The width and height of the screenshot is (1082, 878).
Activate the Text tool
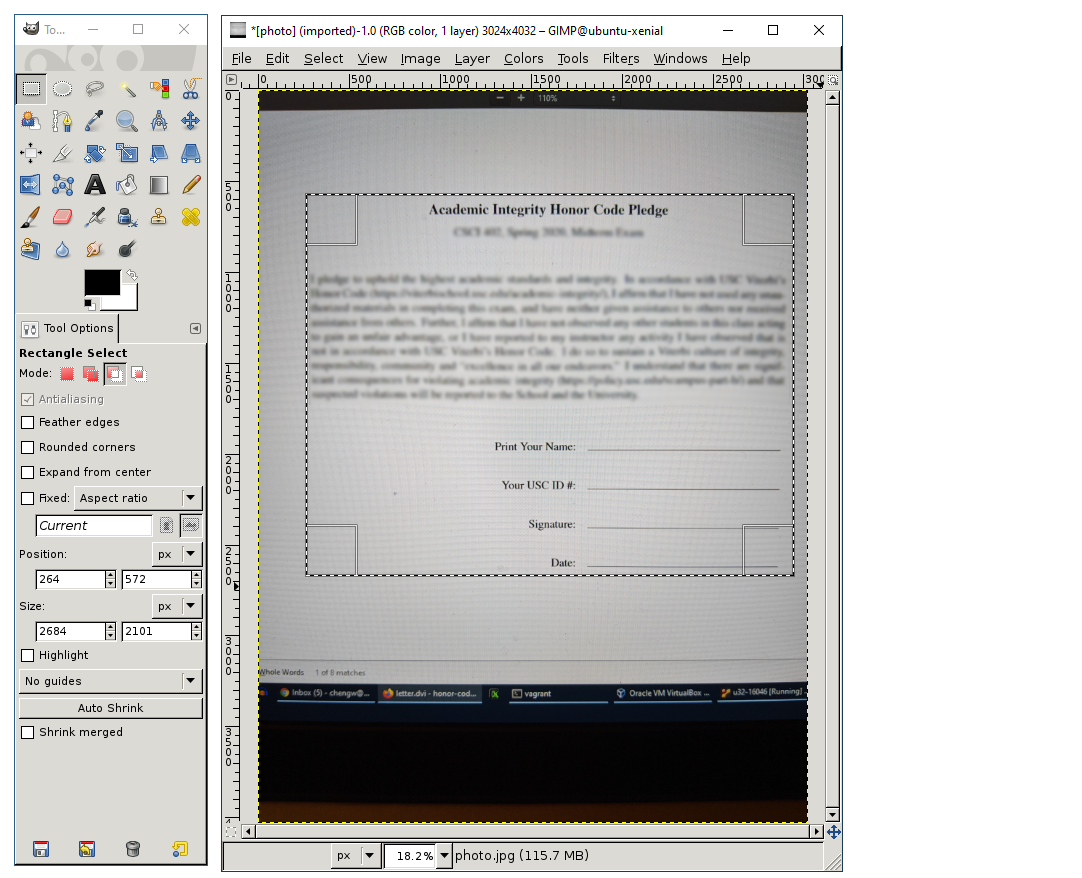pos(95,184)
